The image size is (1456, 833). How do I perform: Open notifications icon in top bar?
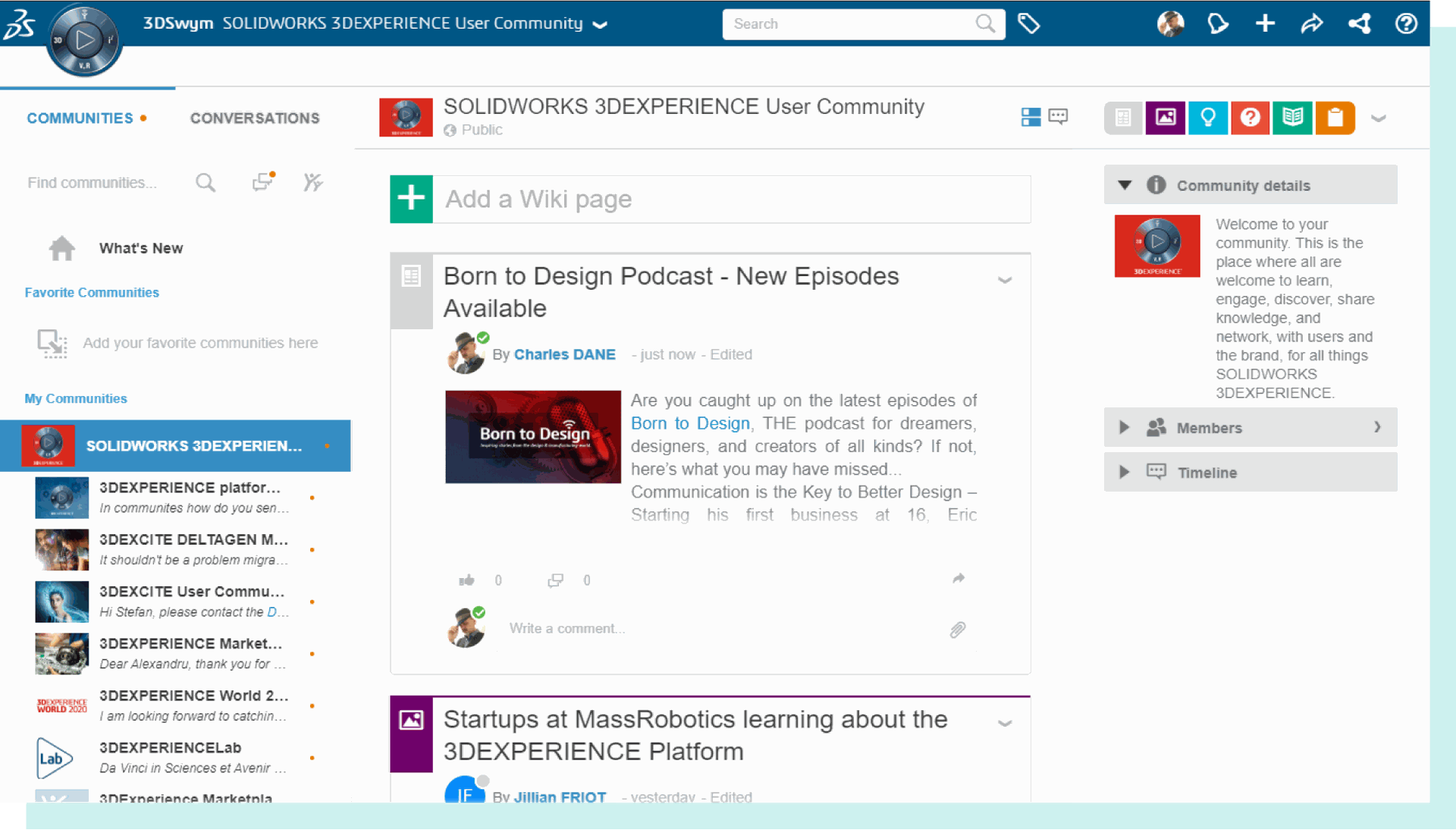coord(1217,24)
